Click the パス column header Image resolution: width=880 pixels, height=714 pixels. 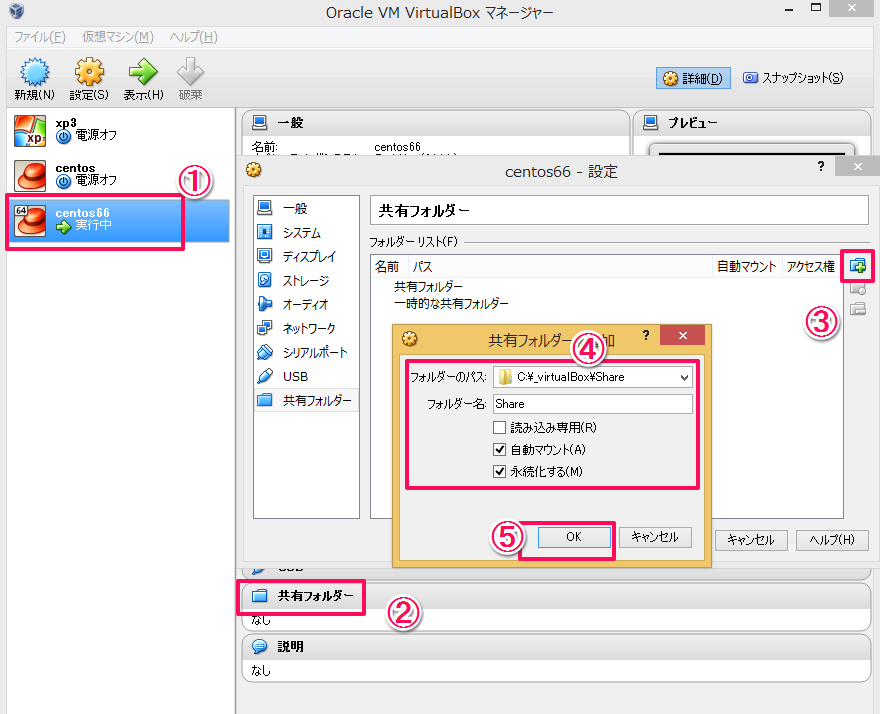click(559, 267)
